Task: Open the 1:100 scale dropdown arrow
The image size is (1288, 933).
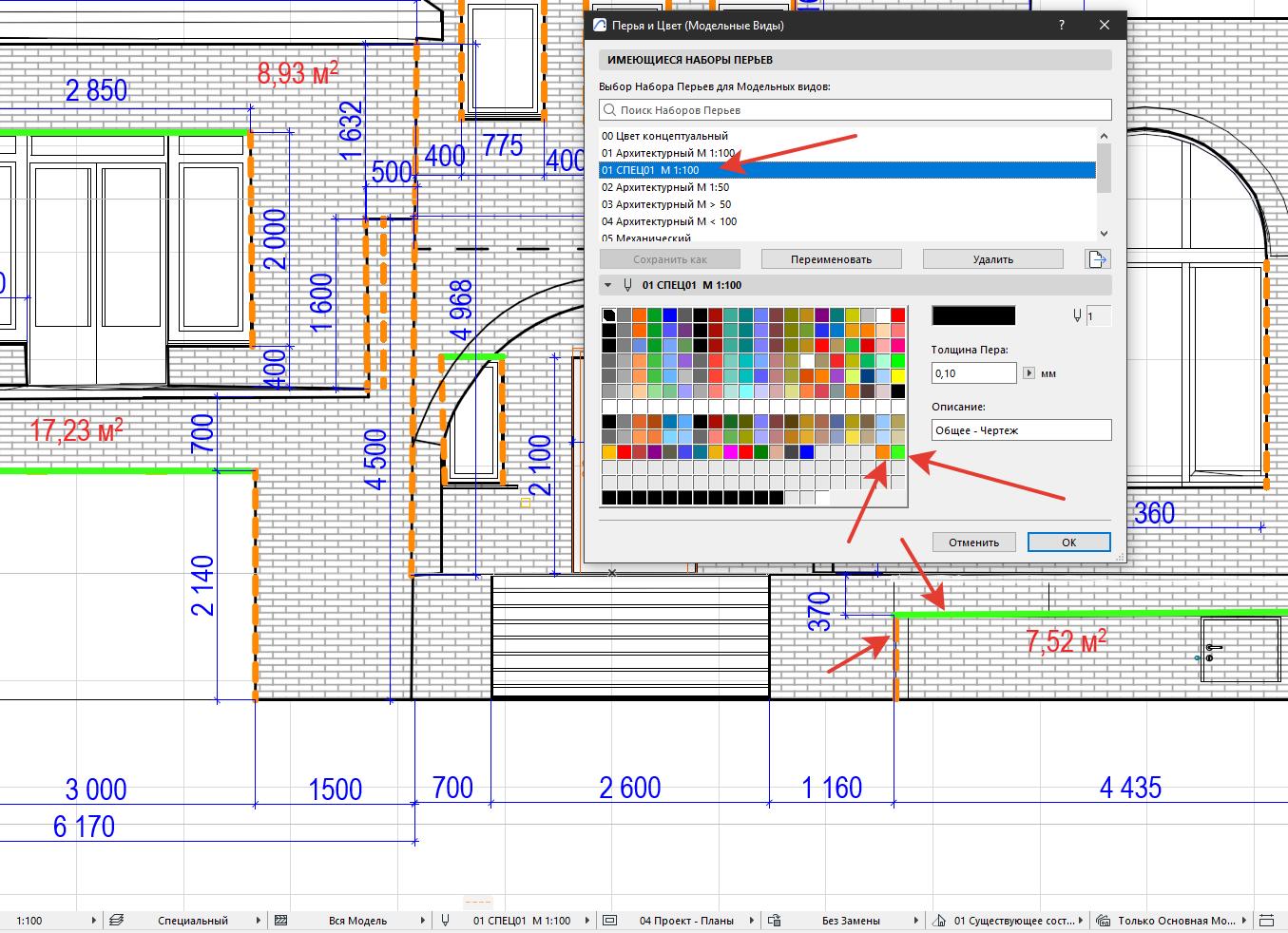Action: point(93,920)
